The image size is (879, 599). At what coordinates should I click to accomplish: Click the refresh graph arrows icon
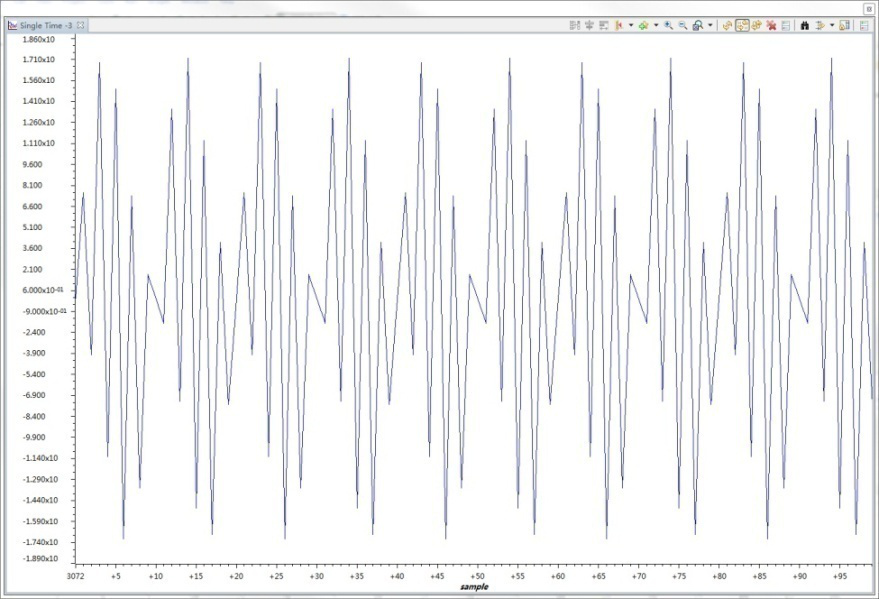point(727,25)
